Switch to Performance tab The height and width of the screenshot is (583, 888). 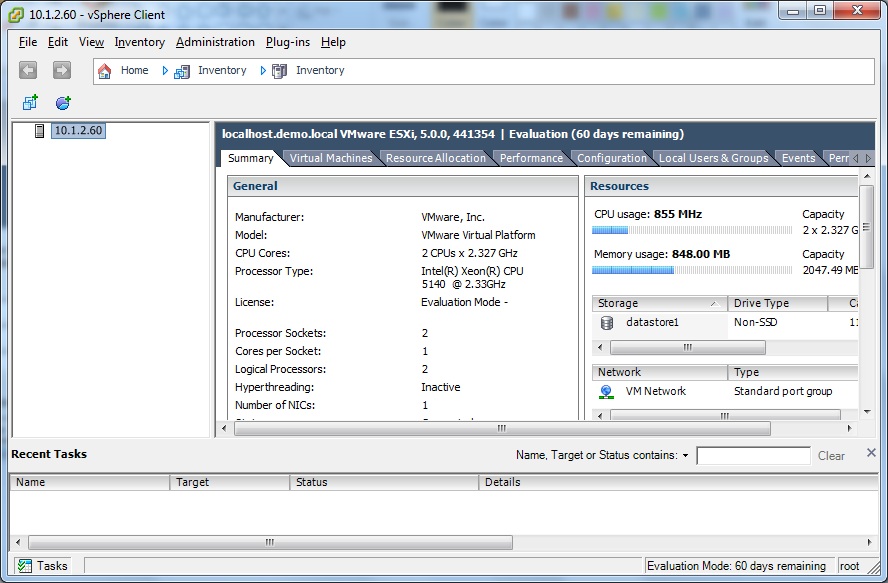pyautogui.click(x=531, y=158)
